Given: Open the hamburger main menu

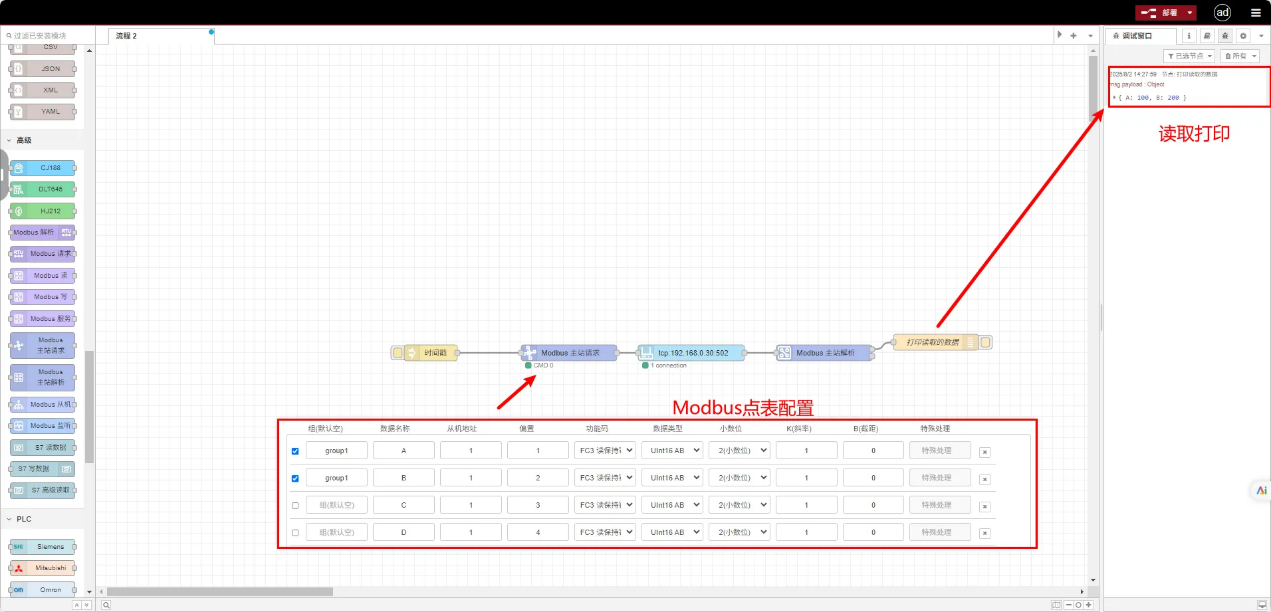Looking at the screenshot, I should [1255, 13].
